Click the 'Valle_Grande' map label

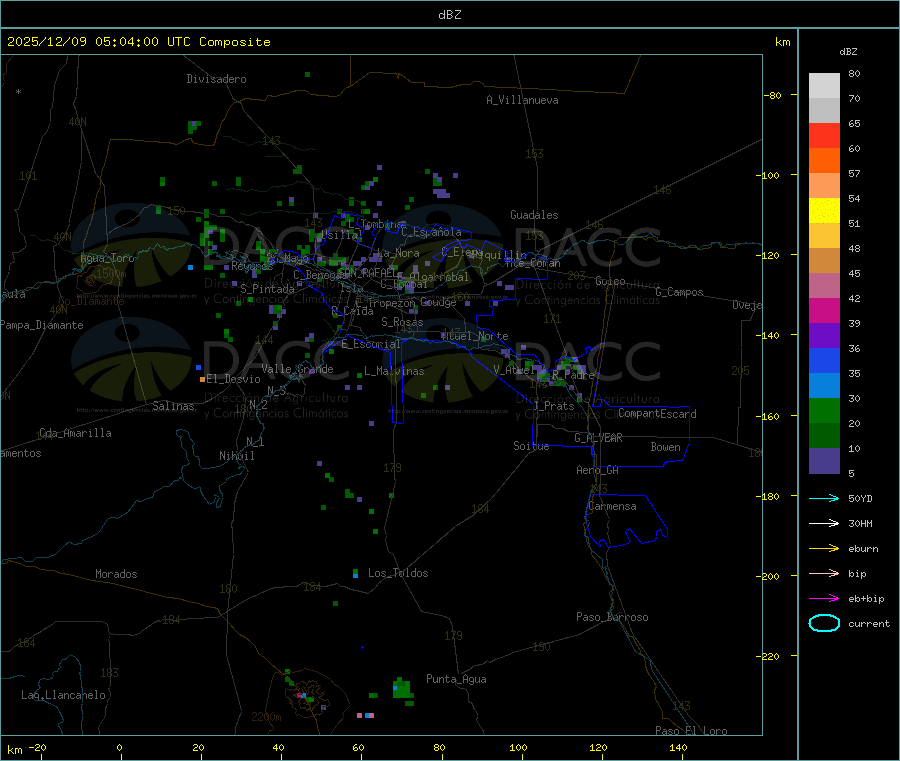coord(297,369)
